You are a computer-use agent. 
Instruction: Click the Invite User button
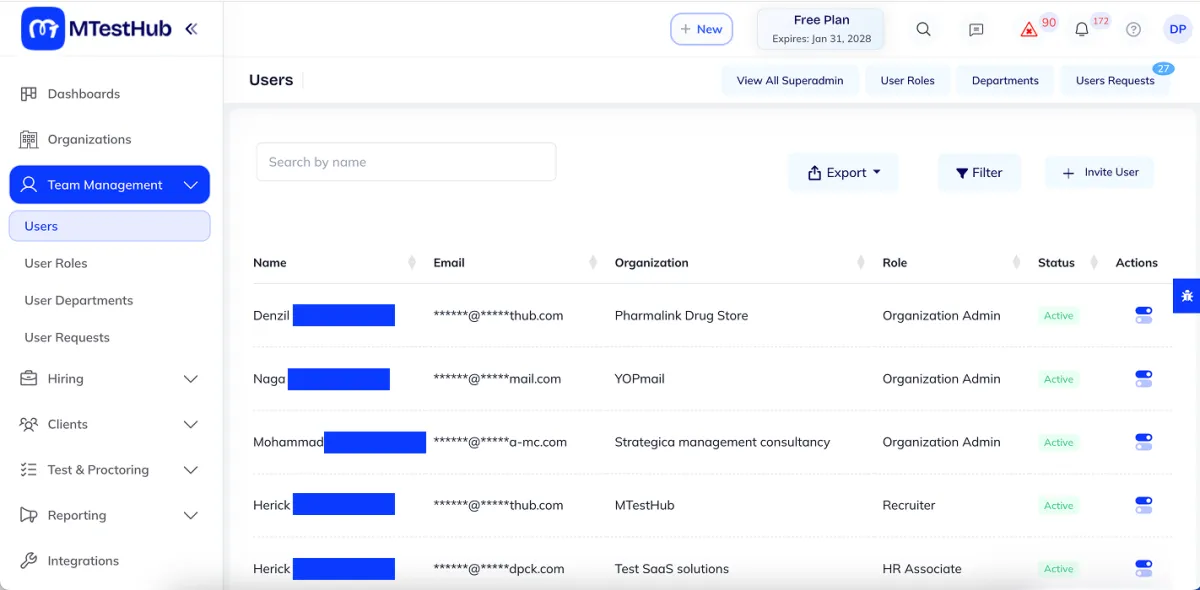(1100, 172)
